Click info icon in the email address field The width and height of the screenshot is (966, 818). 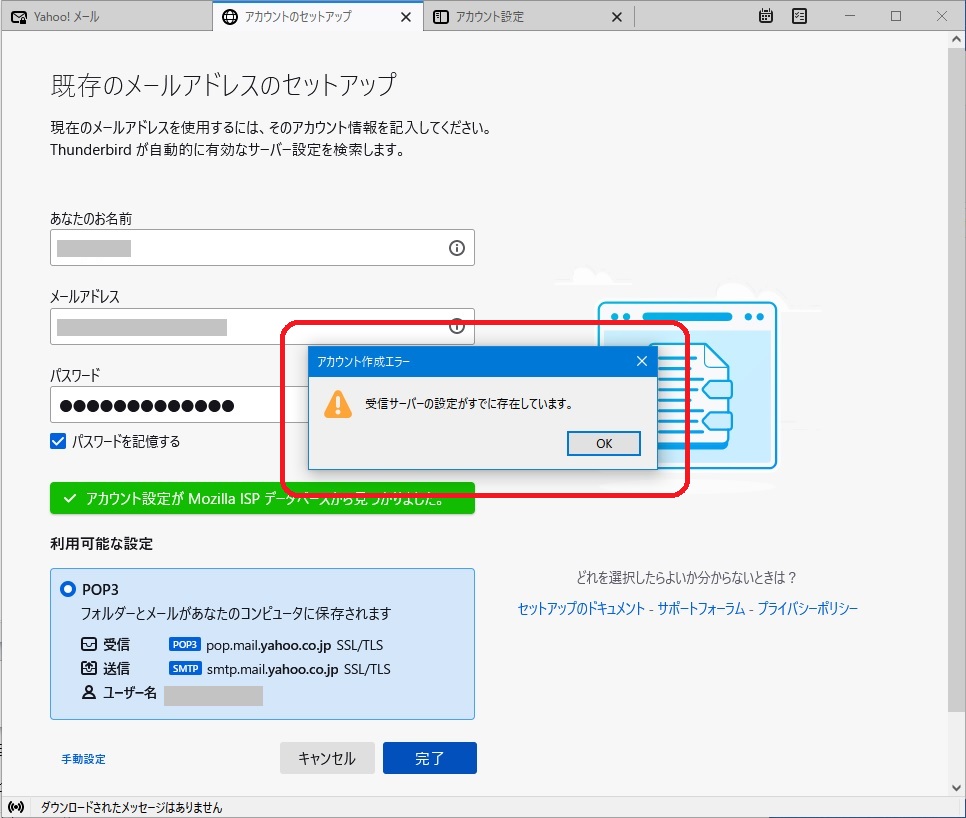[x=457, y=326]
